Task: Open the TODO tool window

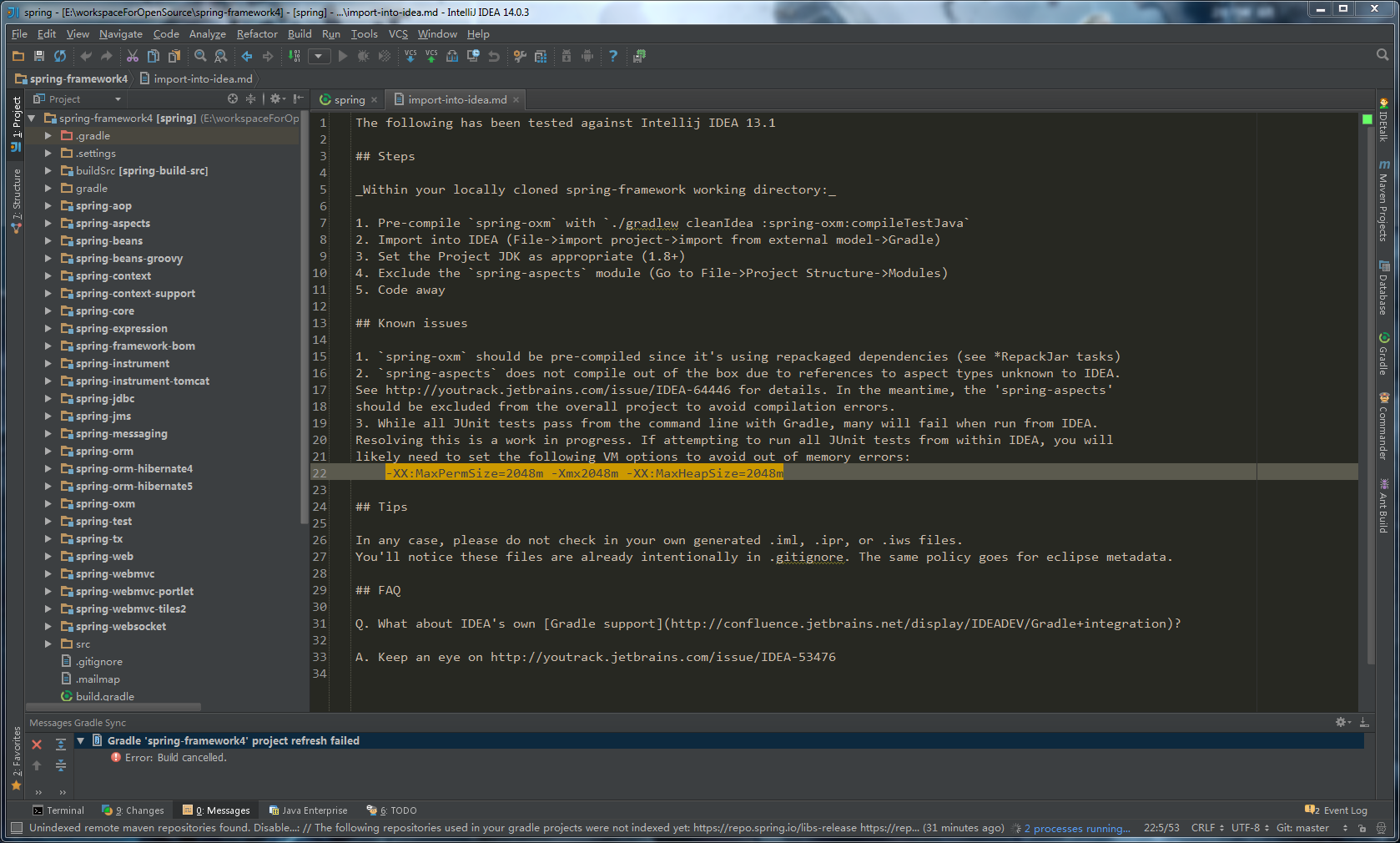Action: [x=391, y=810]
